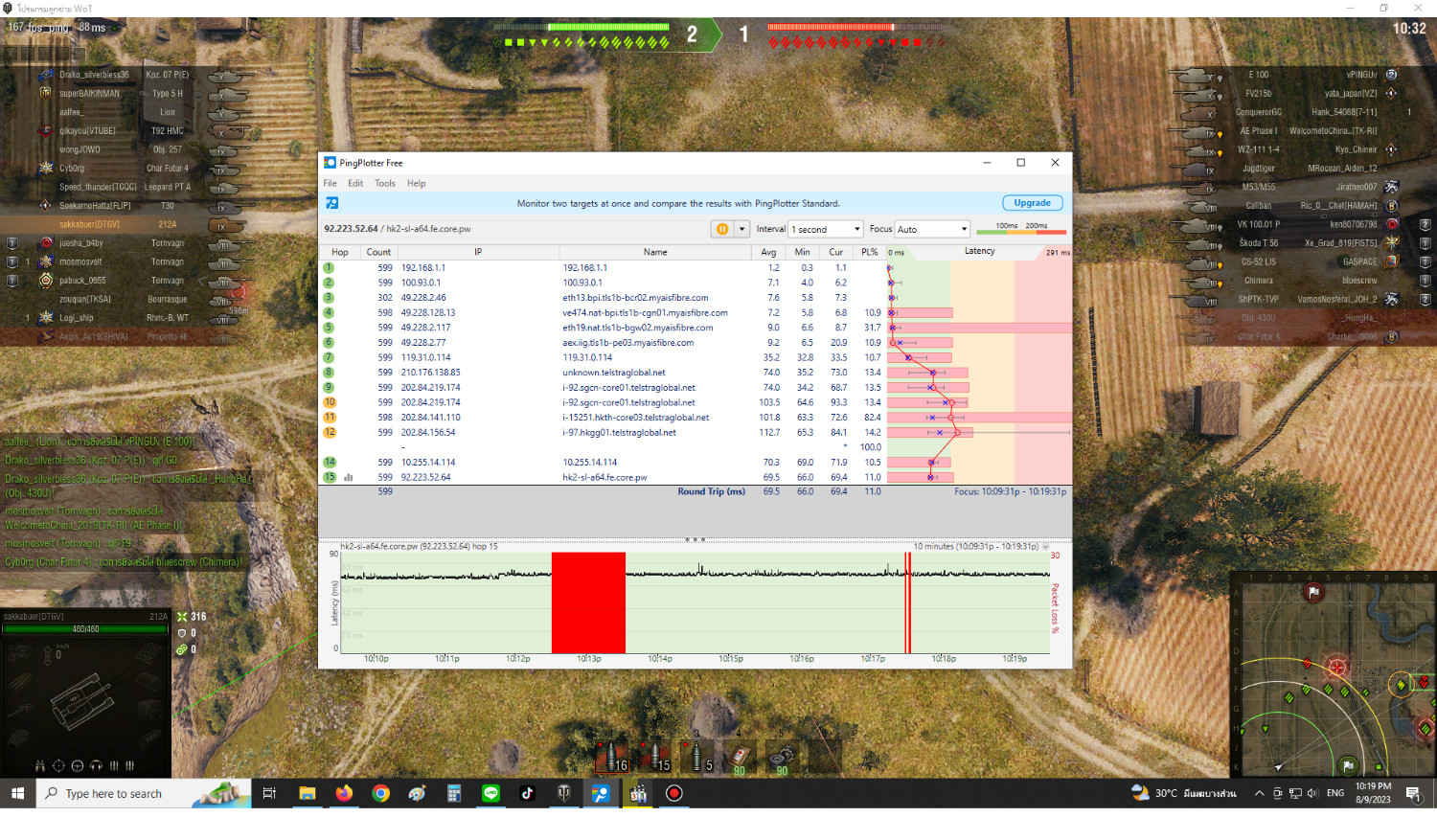Open the Edit menu in PingPlotter
Image resolution: width=1437 pixels, height=840 pixels.
coord(355,183)
